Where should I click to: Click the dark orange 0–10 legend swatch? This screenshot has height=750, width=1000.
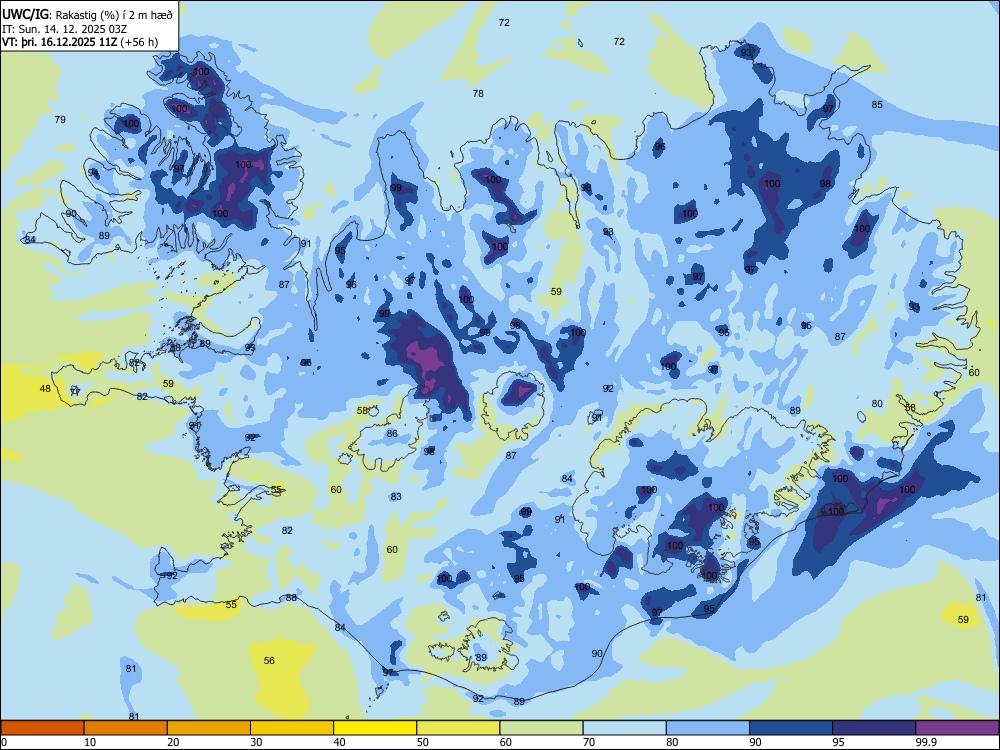coord(42,728)
